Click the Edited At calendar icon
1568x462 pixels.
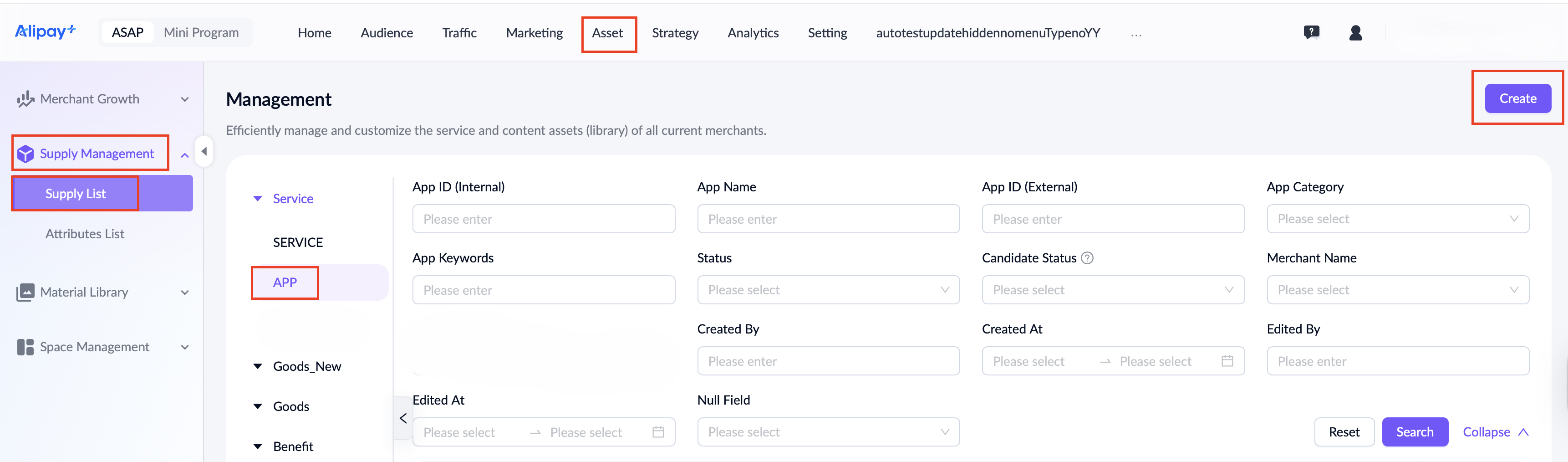658,432
